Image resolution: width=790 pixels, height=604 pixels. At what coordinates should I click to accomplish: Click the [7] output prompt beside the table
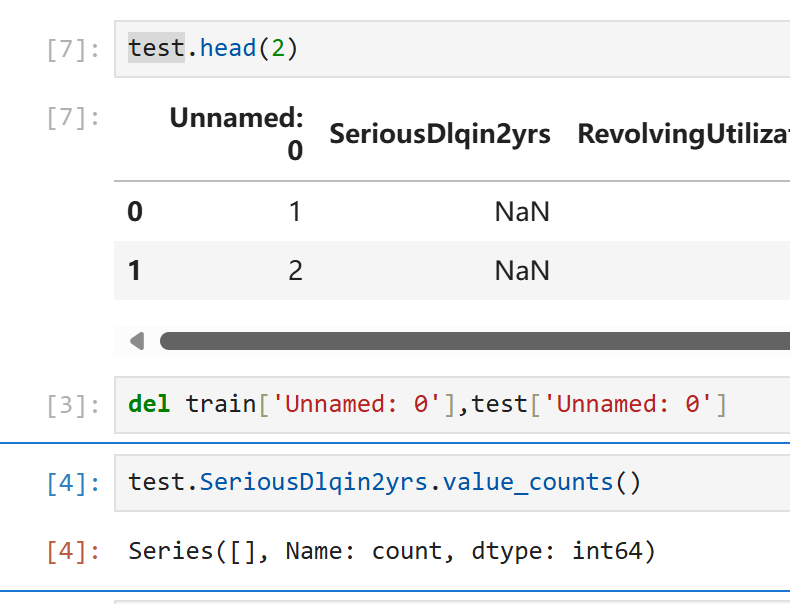[73, 118]
